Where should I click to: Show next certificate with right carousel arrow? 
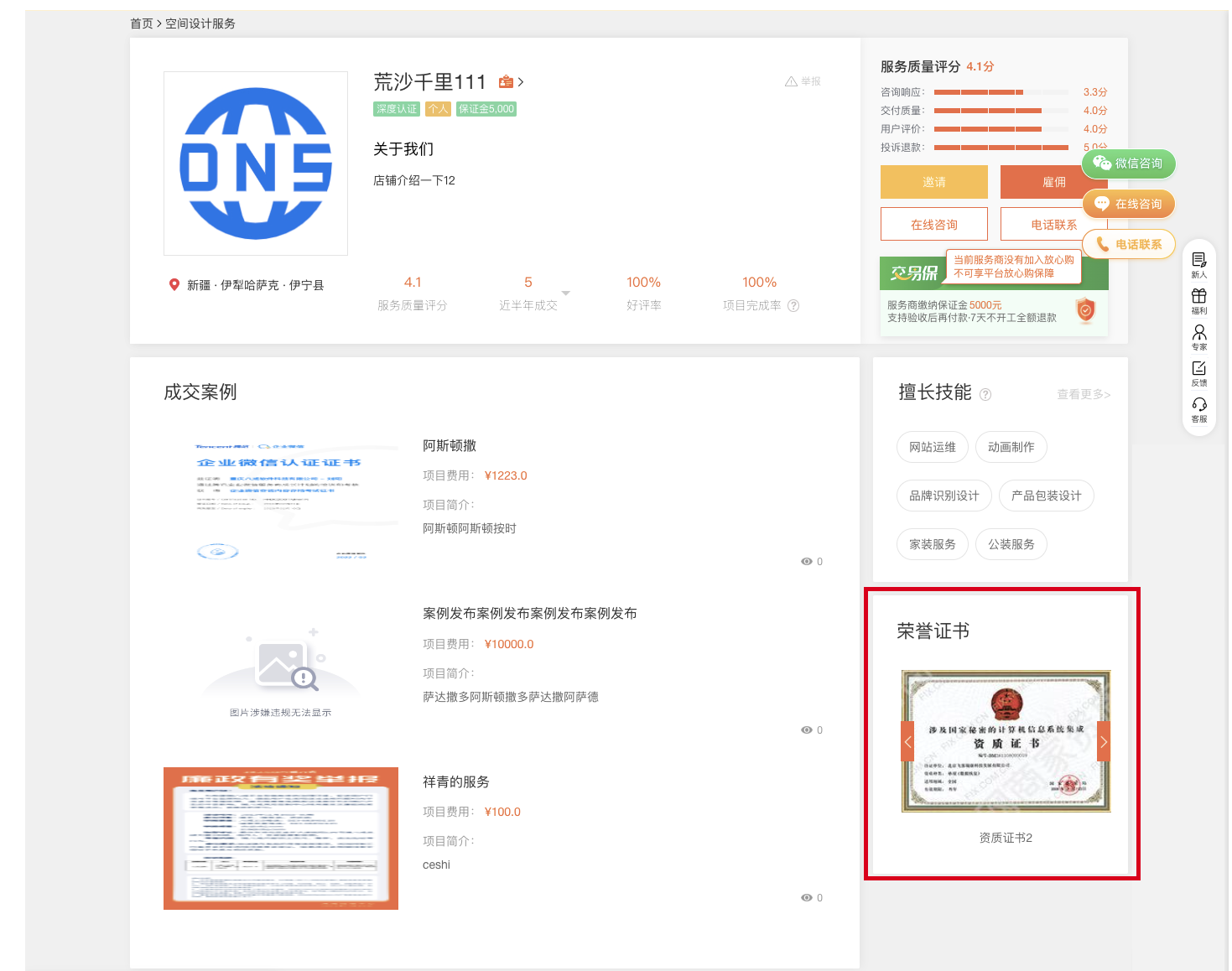point(1104,741)
